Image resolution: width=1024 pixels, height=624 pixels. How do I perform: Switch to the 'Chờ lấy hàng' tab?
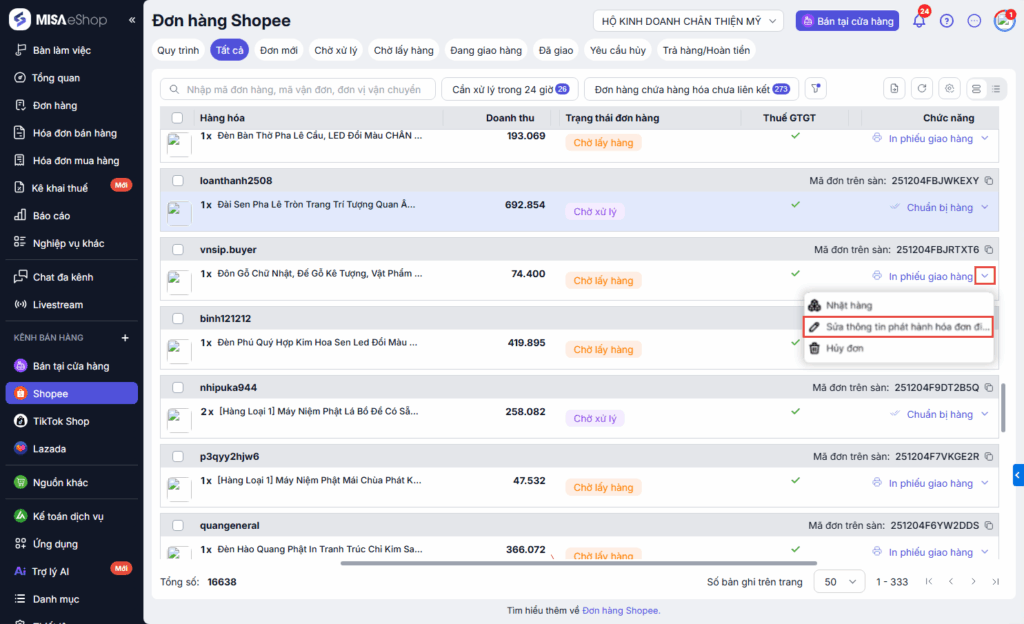point(403,50)
